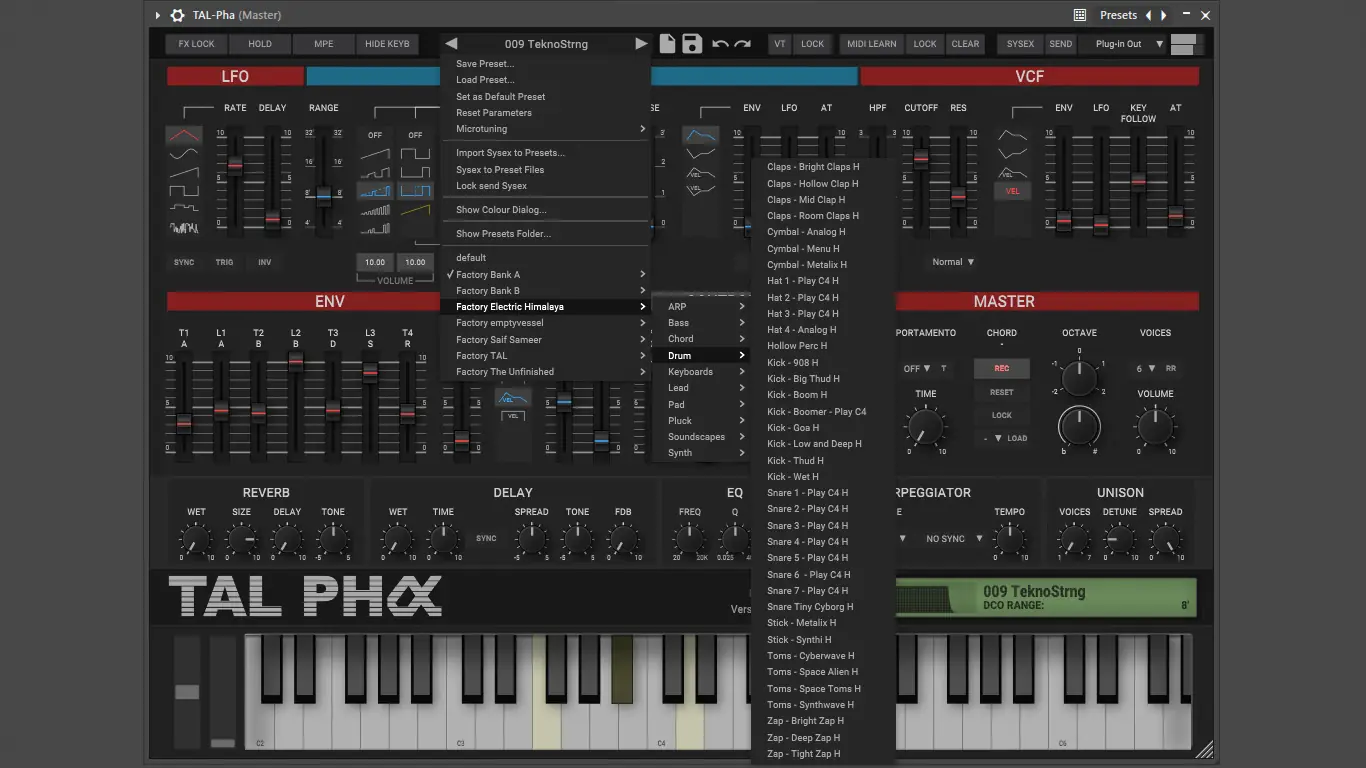The height and width of the screenshot is (768, 1366).
Task: Click the new blank preset page icon
Action: point(668,44)
